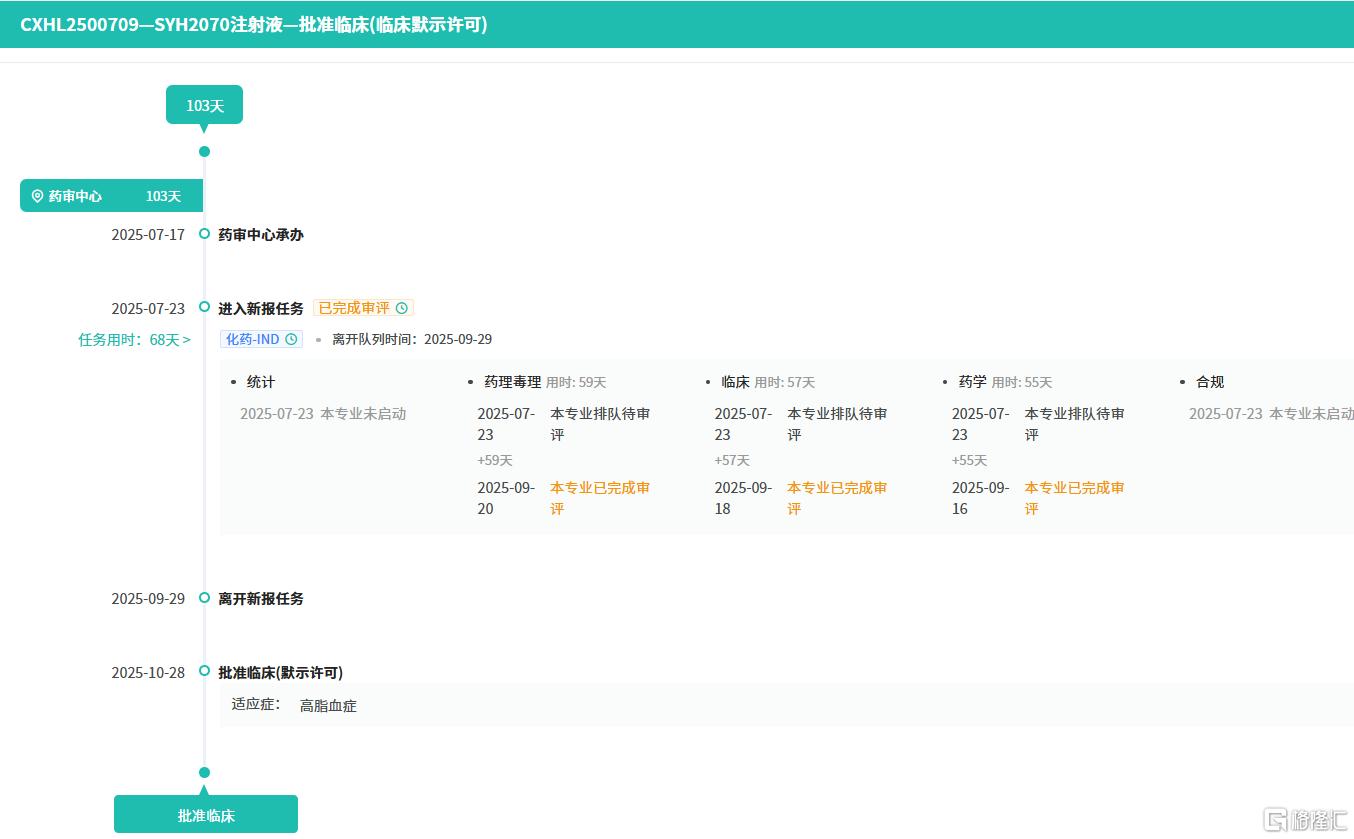Select the 103天 bubble at timeline top
This screenshot has height=839, width=1354.
204,105
